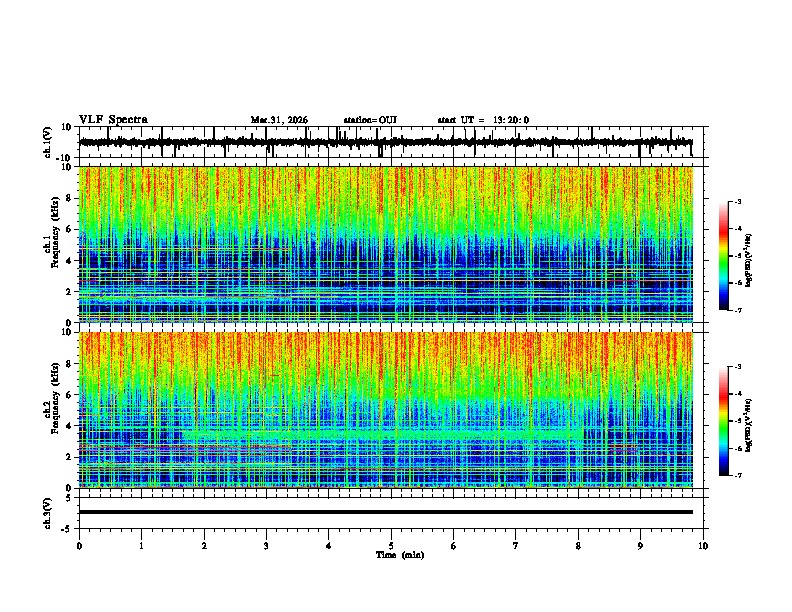Screen dimensions: 792x612
Task: Click the "5" tick on ch.3(V) axis
Action: pos(70,498)
